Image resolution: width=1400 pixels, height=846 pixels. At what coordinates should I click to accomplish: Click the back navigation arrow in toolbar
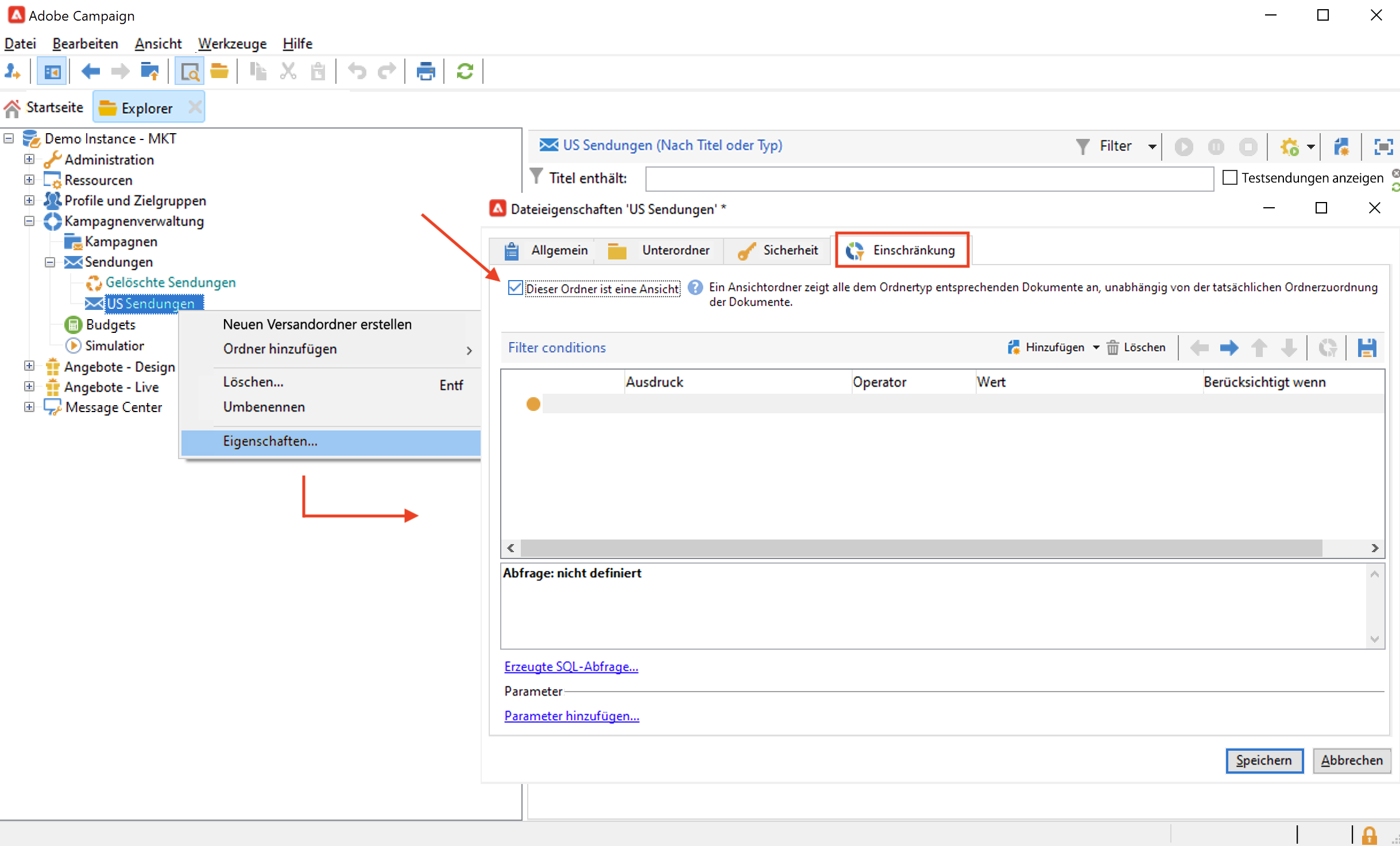click(x=90, y=72)
